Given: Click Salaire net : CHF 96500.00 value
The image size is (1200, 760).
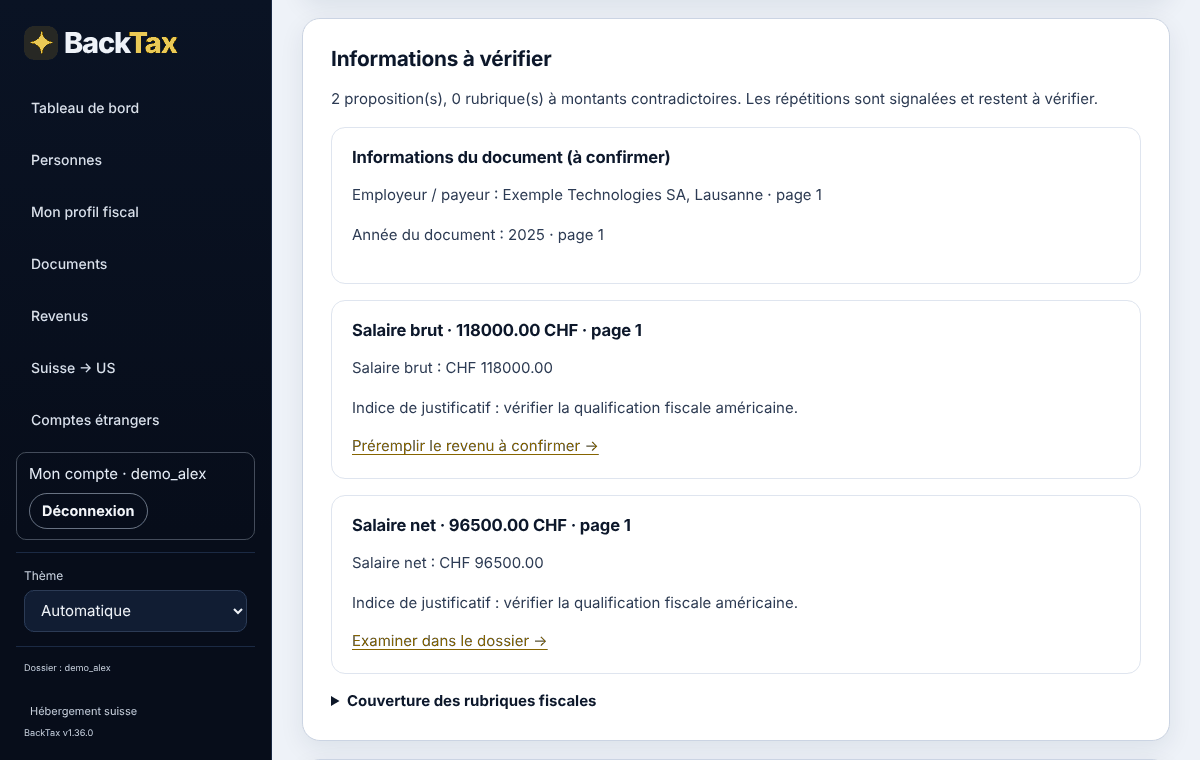Looking at the screenshot, I should tap(448, 563).
